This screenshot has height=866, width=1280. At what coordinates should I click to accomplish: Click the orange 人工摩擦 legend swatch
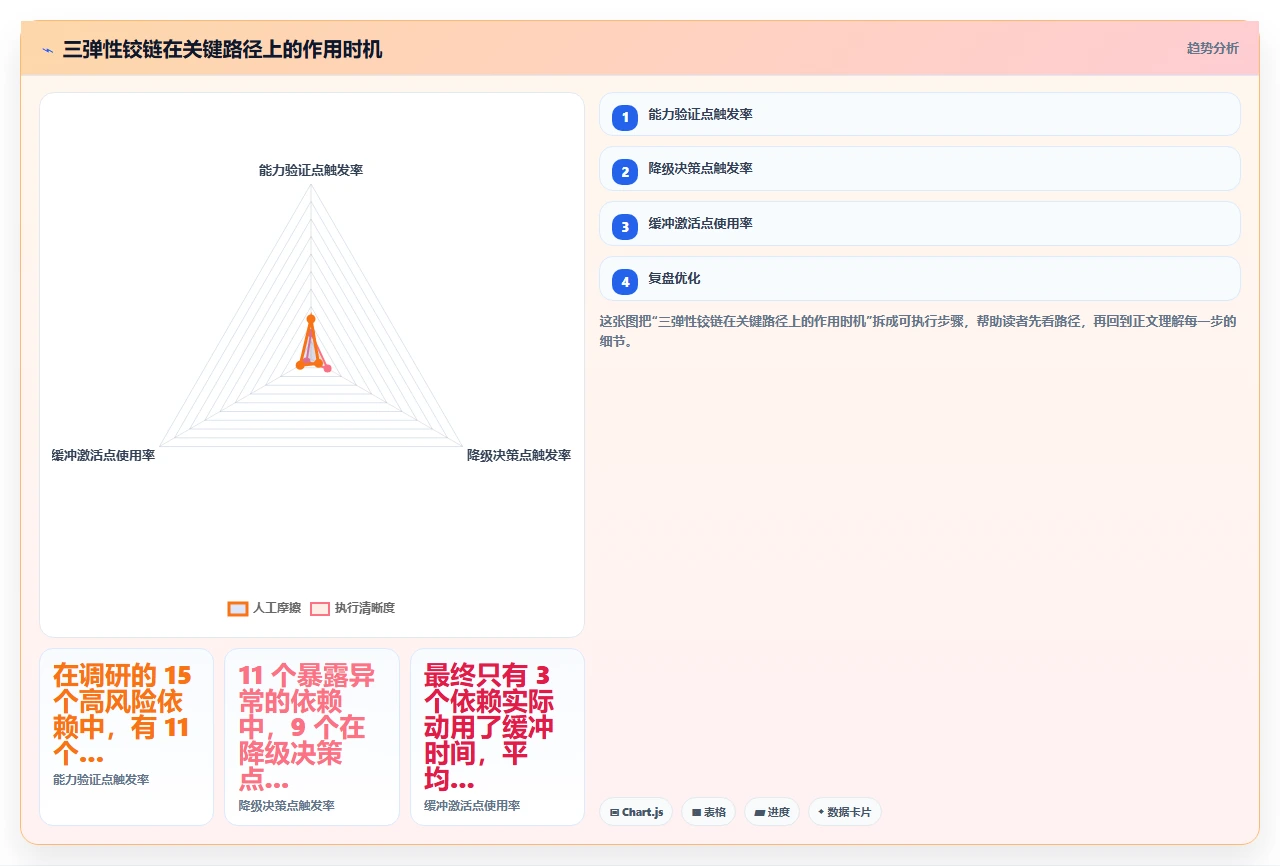[x=238, y=608]
